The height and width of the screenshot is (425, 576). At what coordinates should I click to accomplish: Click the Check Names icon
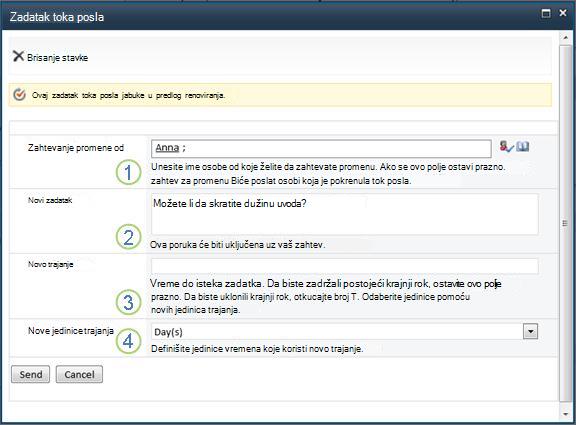click(x=506, y=147)
